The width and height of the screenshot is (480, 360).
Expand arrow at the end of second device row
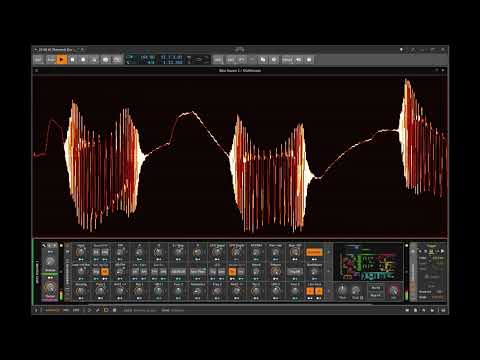pos(329,272)
